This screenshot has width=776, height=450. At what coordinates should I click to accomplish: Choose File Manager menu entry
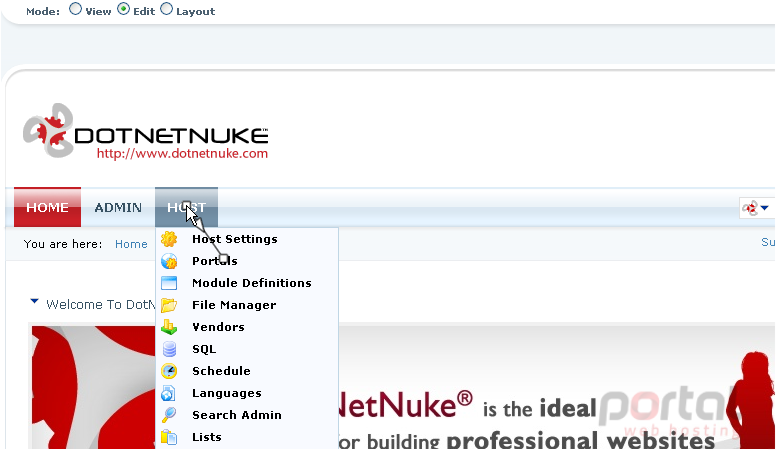point(247,305)
